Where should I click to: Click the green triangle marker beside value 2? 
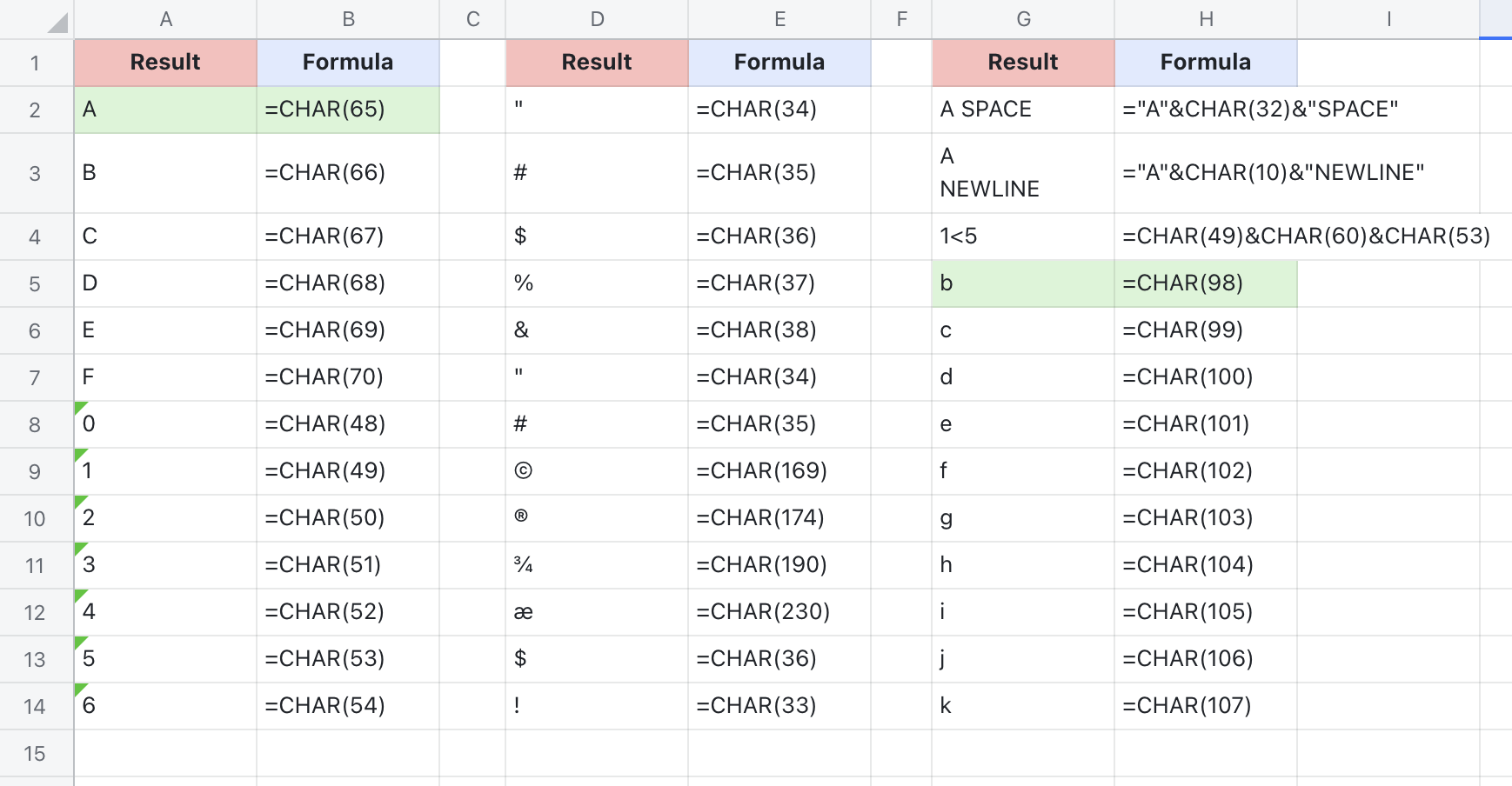point(80,501)
